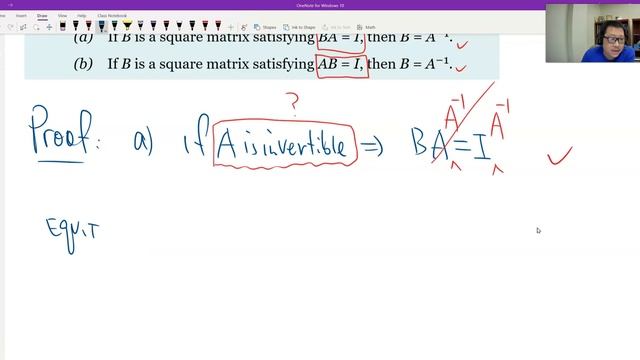Open the Class Notebook tab

112,16
